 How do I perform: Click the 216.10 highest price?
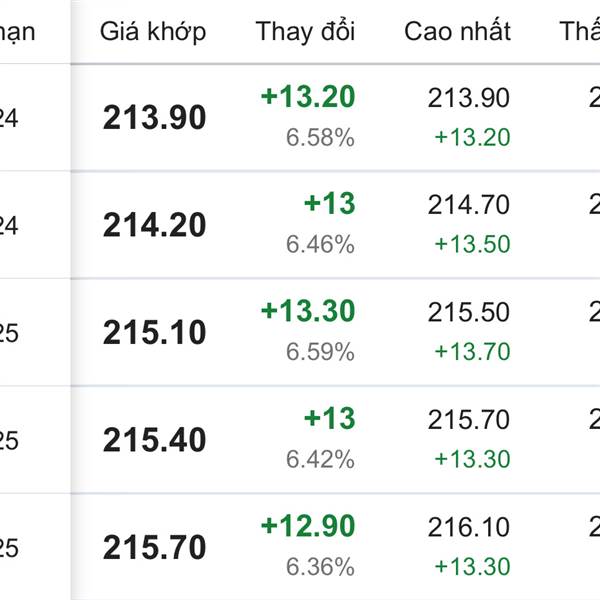click(469, 527)
